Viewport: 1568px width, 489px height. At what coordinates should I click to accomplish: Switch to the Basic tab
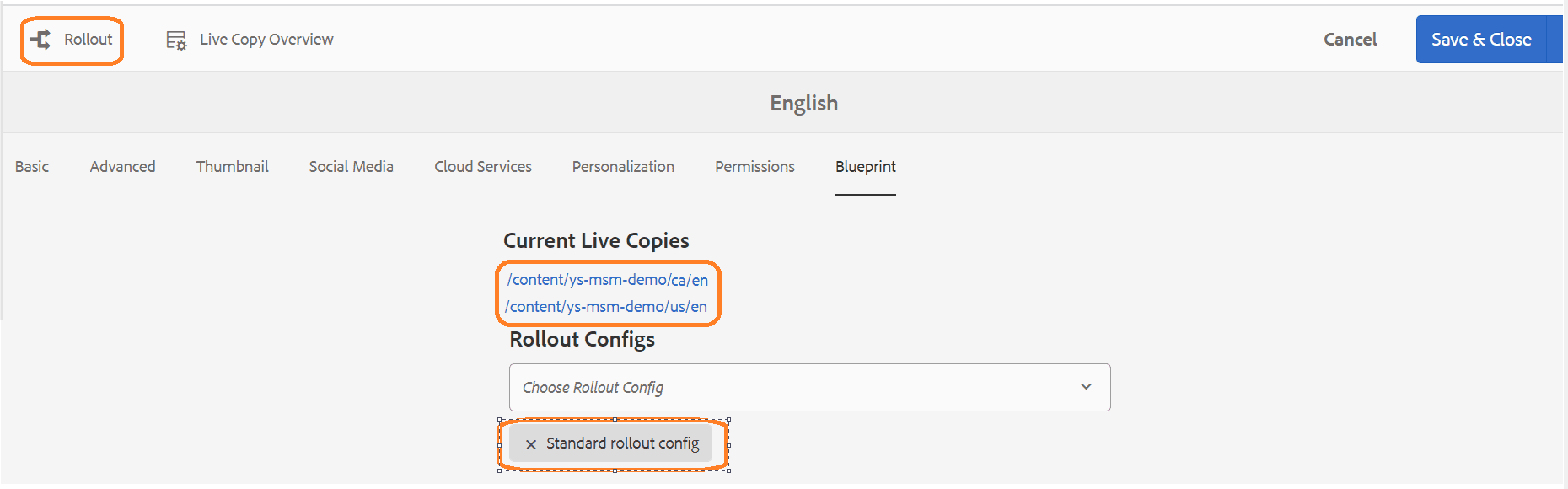(32, 167)
